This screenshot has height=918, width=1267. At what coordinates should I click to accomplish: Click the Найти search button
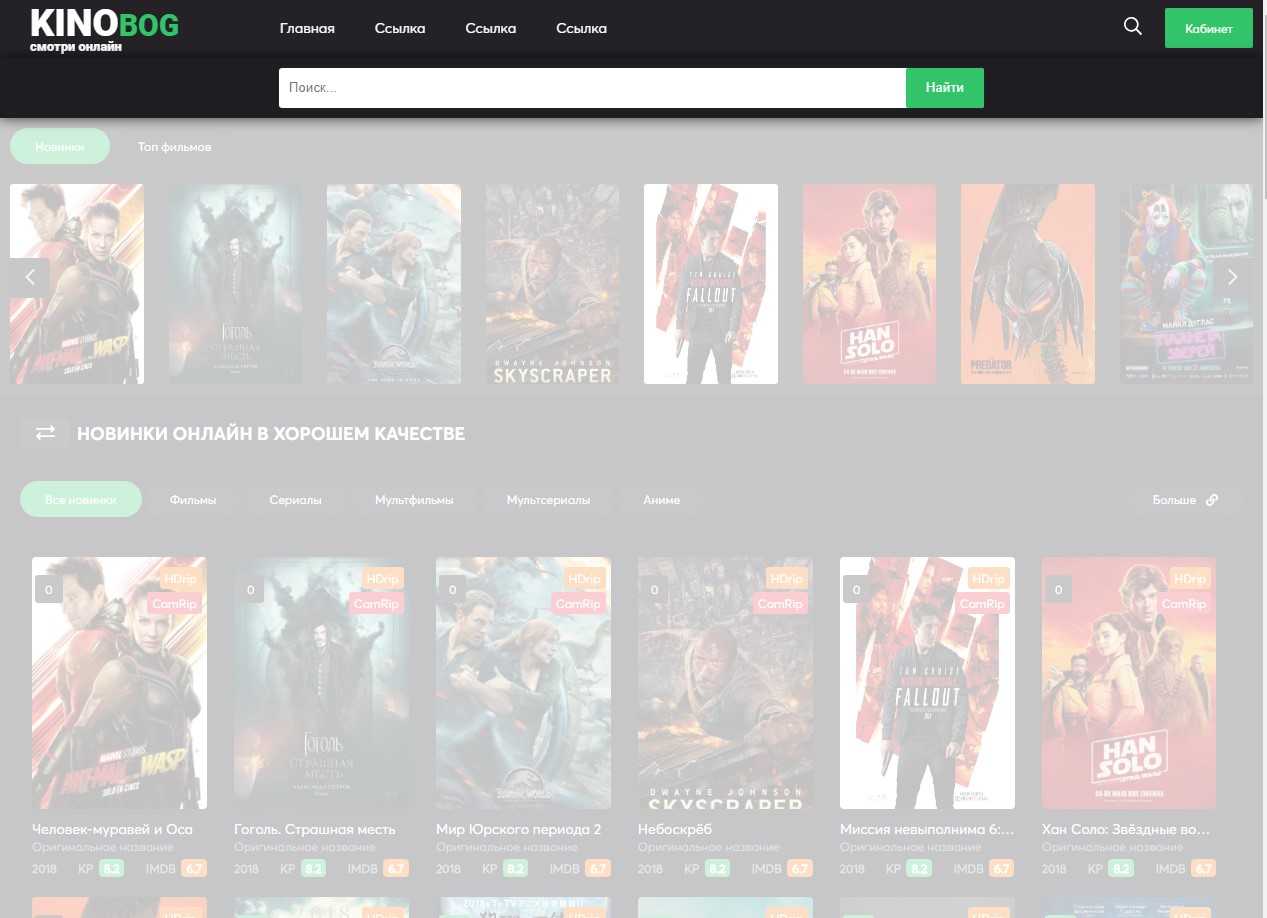click(944, 88)
